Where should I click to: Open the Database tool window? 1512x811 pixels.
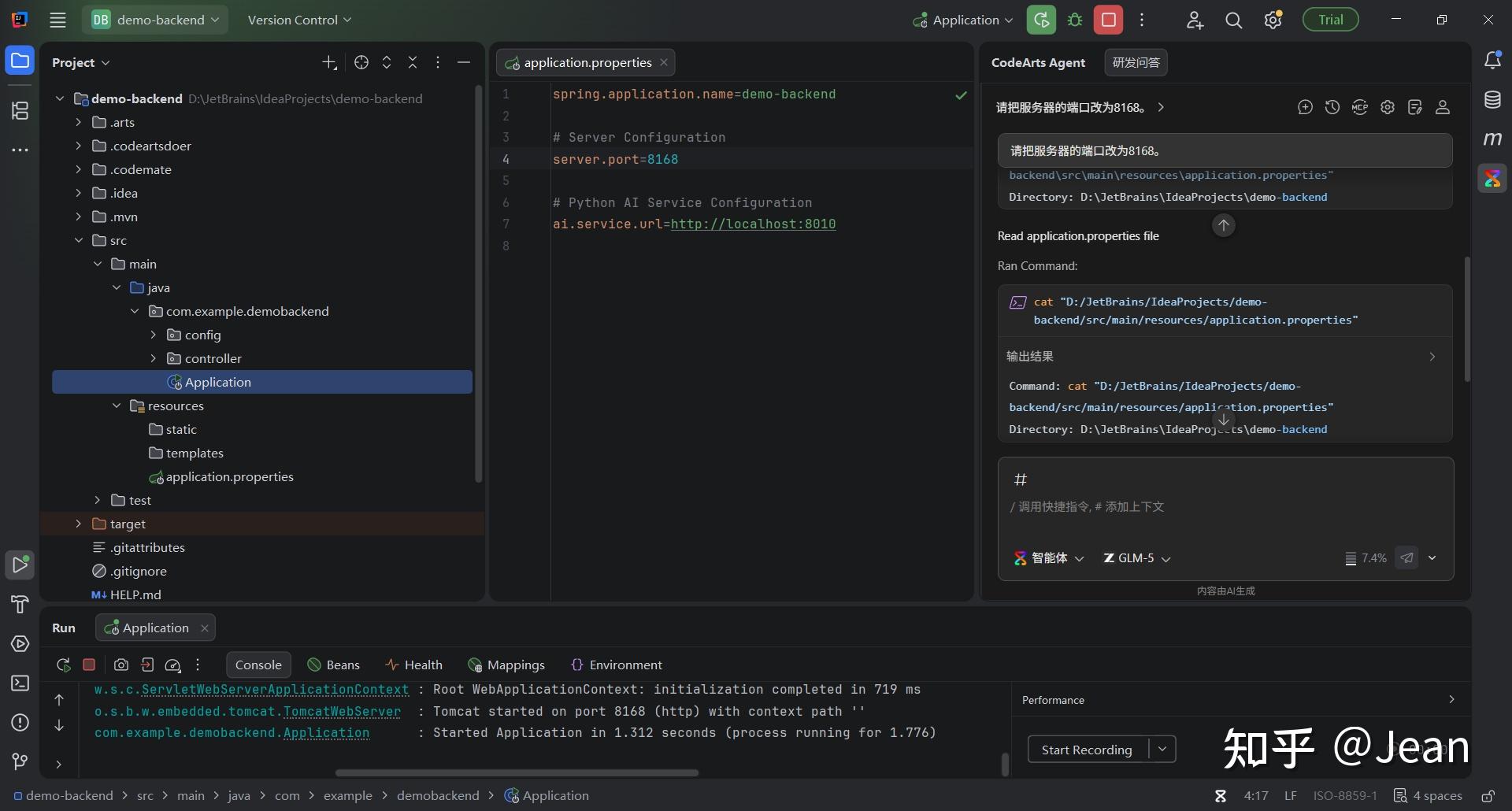1492,100
